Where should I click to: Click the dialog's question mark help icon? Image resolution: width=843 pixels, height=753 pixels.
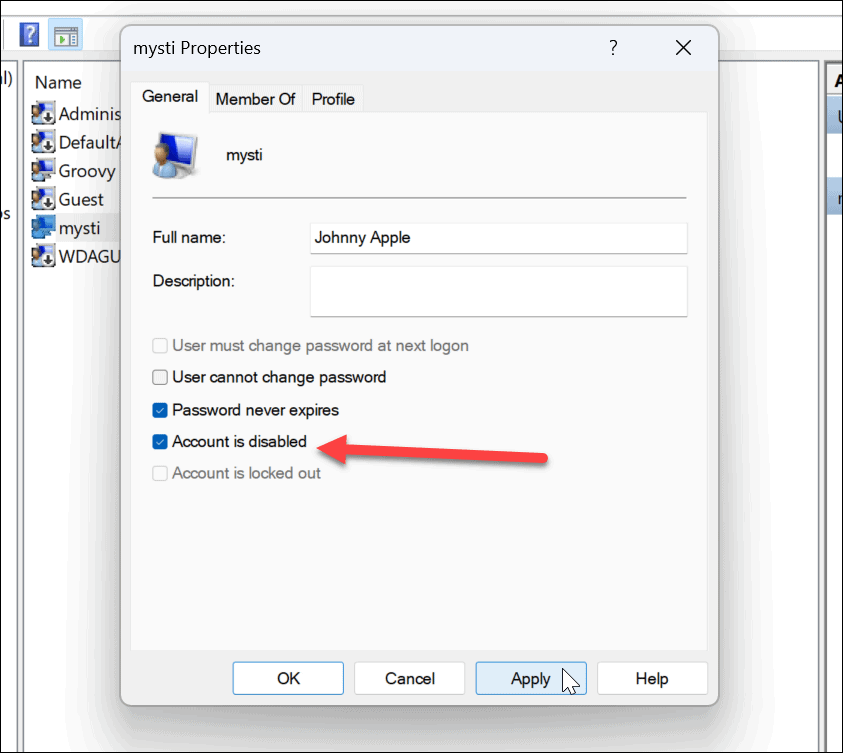[613, 48]
